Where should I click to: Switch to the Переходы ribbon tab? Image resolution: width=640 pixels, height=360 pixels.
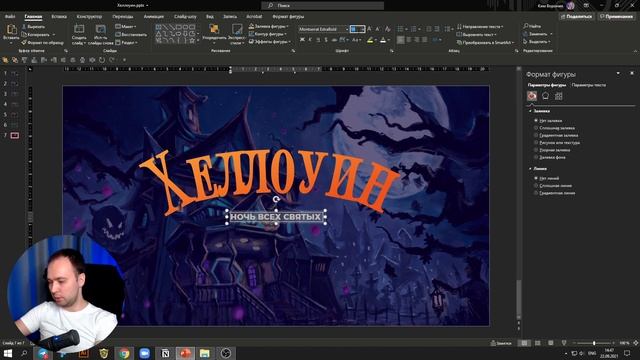pyautogui.click(x=123, y=17)
